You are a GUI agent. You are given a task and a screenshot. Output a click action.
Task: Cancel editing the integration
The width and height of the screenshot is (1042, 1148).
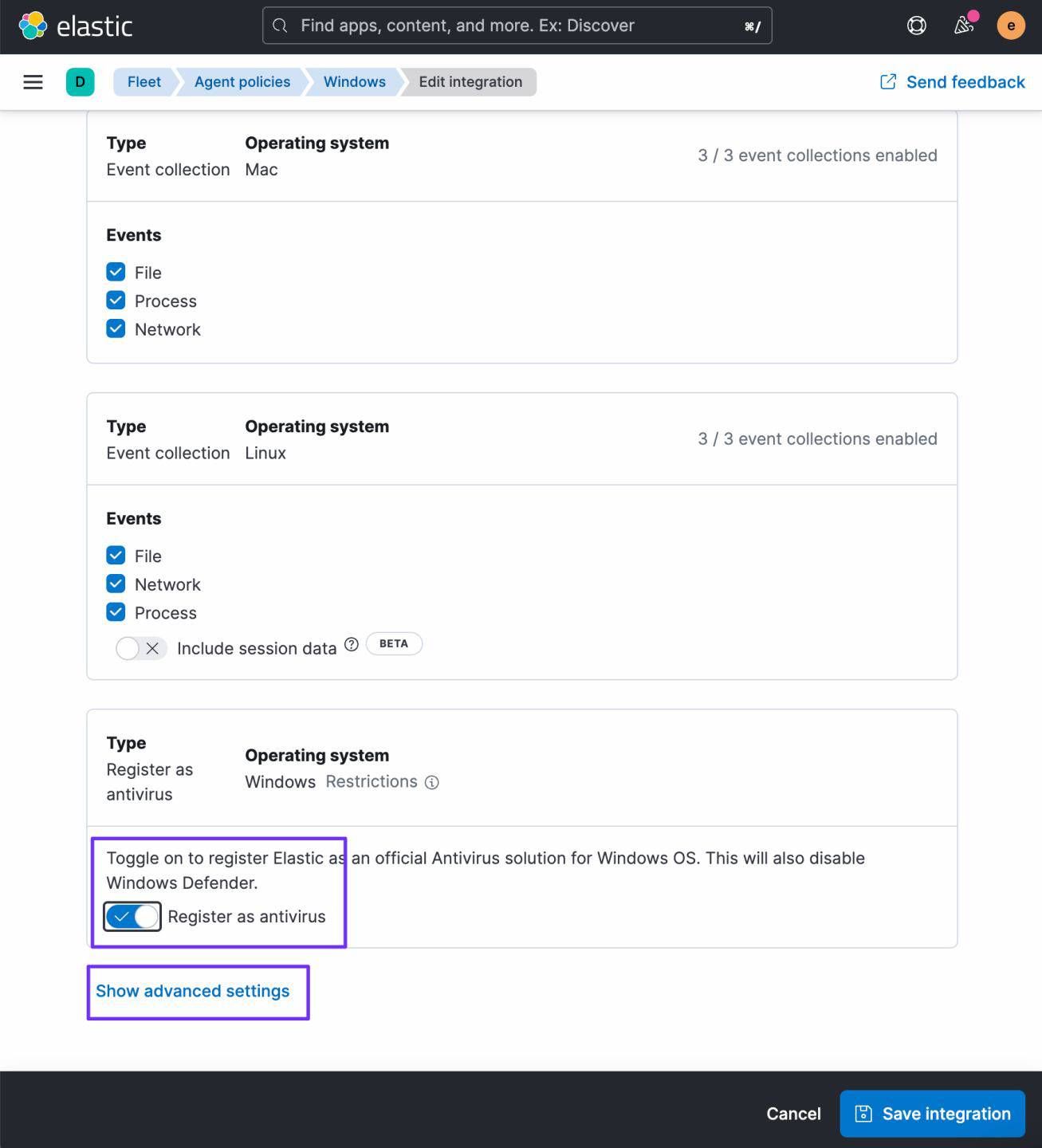pos(793,1114)
